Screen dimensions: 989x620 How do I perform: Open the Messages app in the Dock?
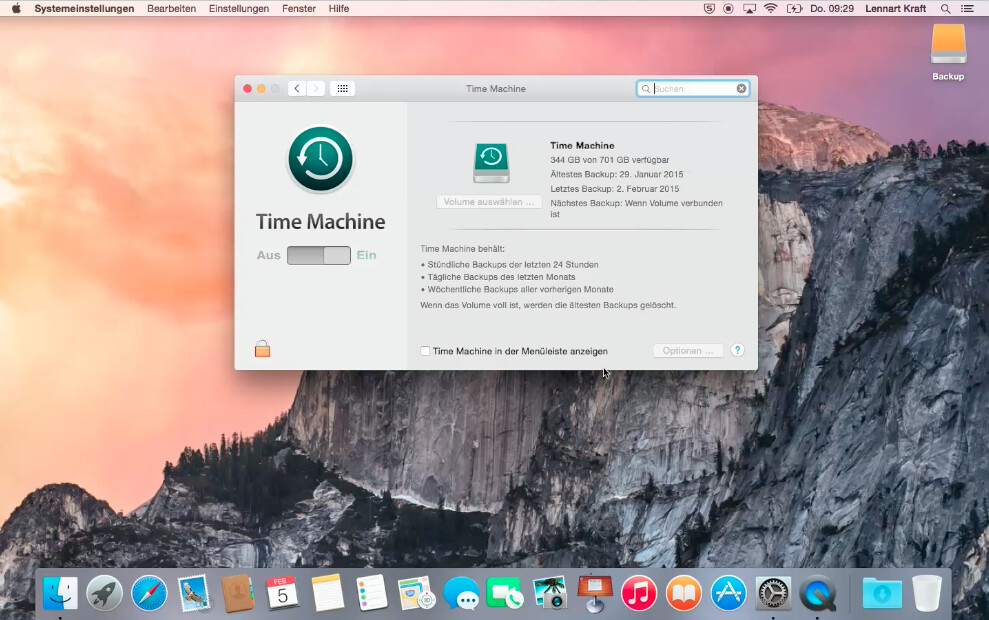click(460, 593)
